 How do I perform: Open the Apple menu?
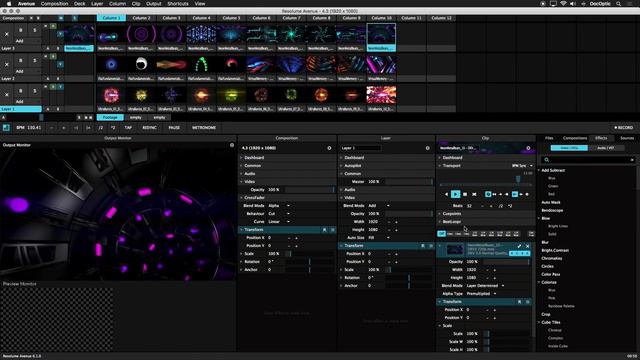(9, 4)
